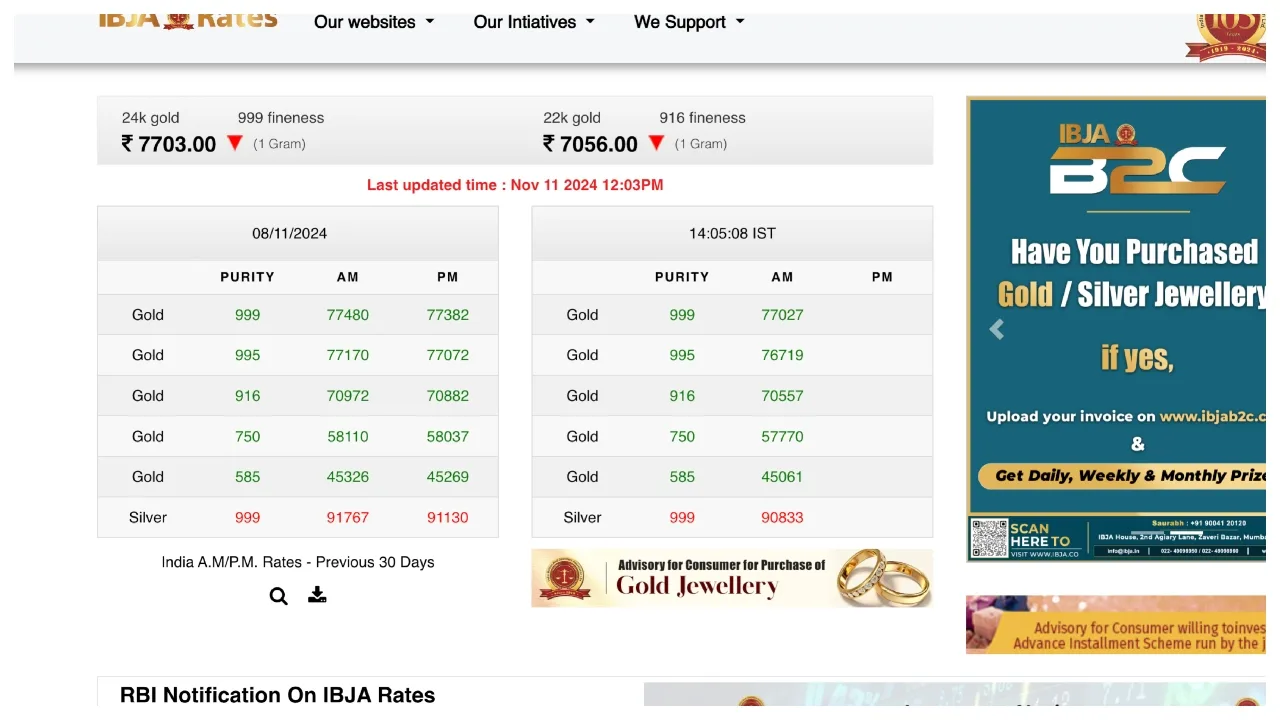The image size is (1280, 720).
Task: Select Gold 999 PM rate 77382
Action: coord(448,315)
